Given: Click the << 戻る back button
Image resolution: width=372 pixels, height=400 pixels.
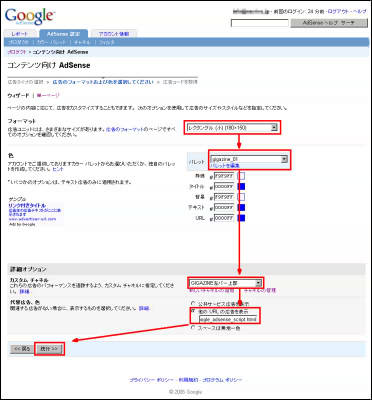Looking at the screenshot, I should [x=22, y=349].
